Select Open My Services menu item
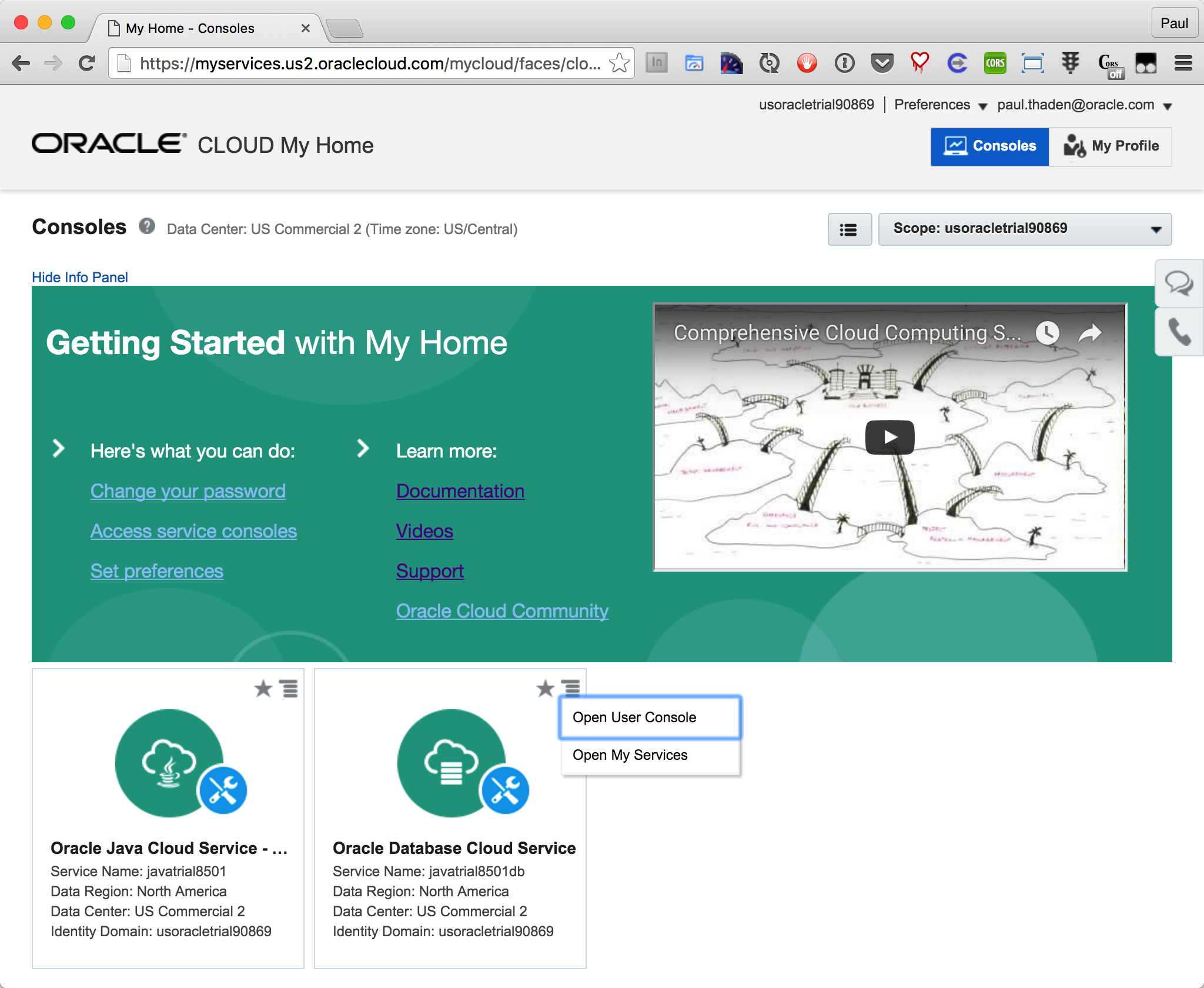 [x=650, y=755]
